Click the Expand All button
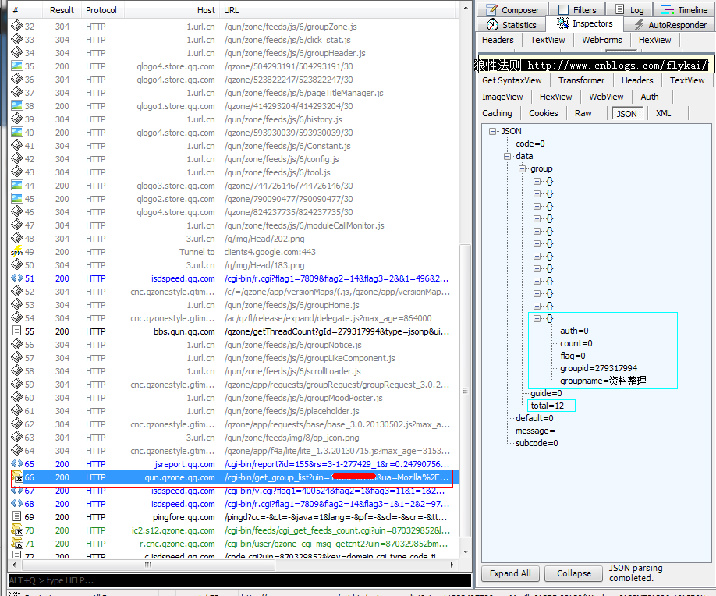The image size is (716, 596). click(x=509, y=573)
